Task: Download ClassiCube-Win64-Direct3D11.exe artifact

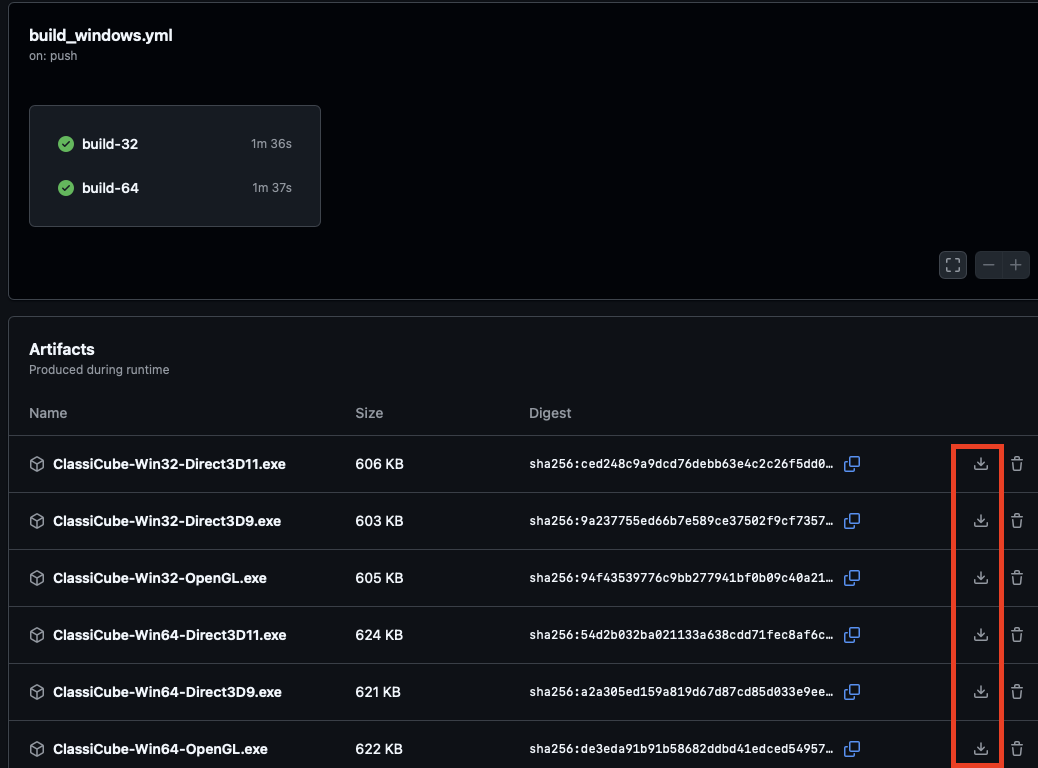Action: click(980, 635)
